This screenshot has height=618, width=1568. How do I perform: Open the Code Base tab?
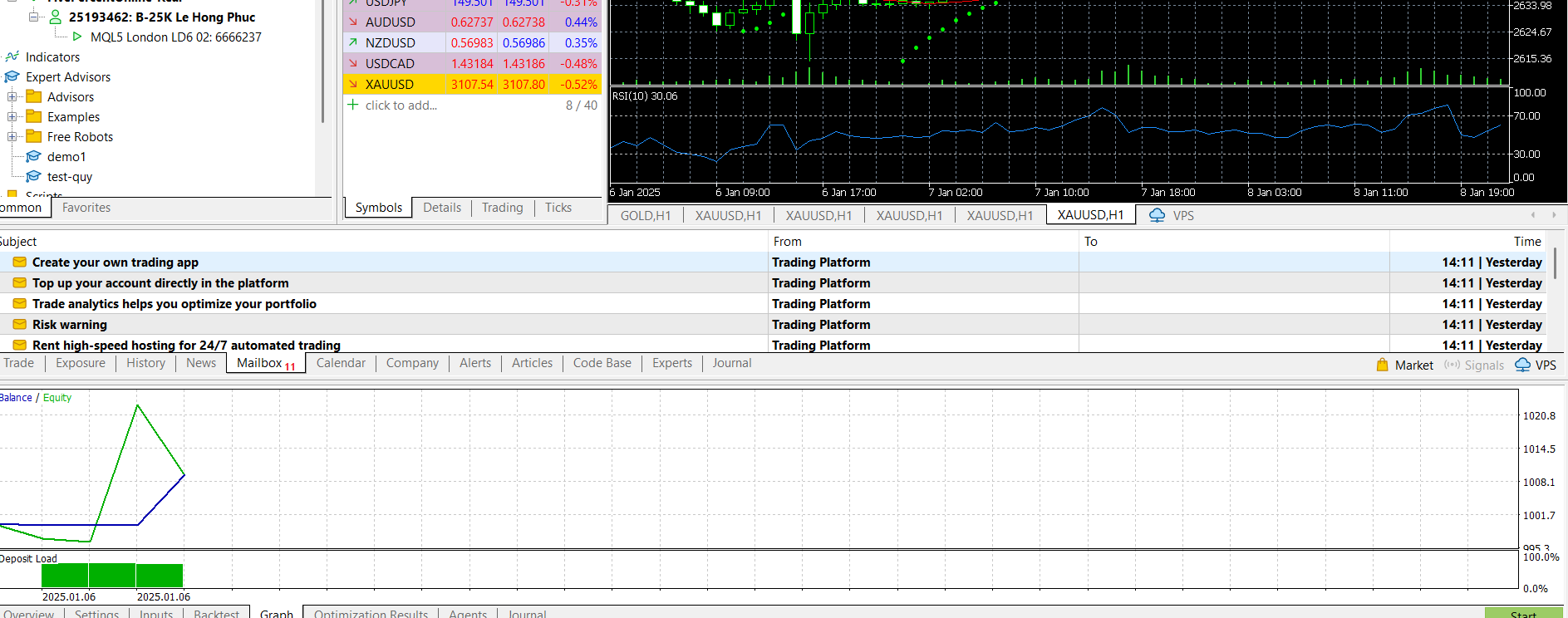tap(602, 363)
